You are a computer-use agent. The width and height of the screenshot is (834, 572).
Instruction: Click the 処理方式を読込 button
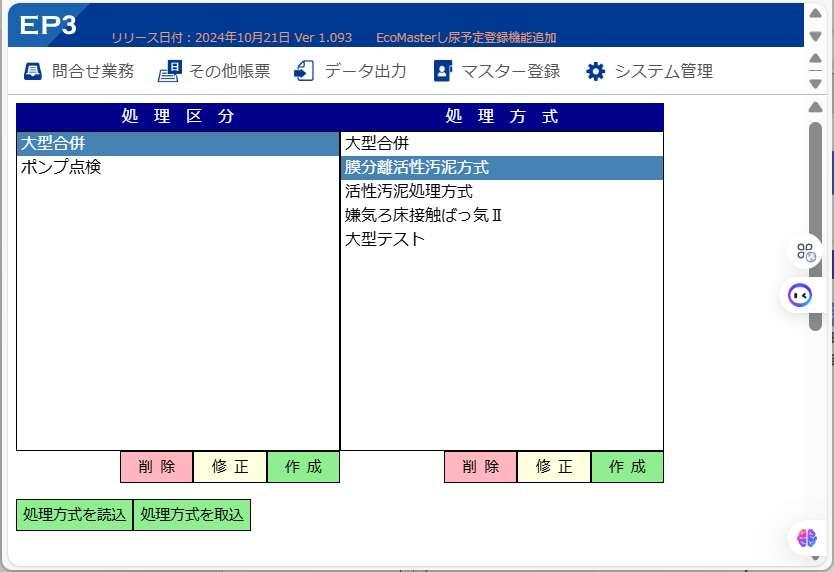tap(74, 515)
